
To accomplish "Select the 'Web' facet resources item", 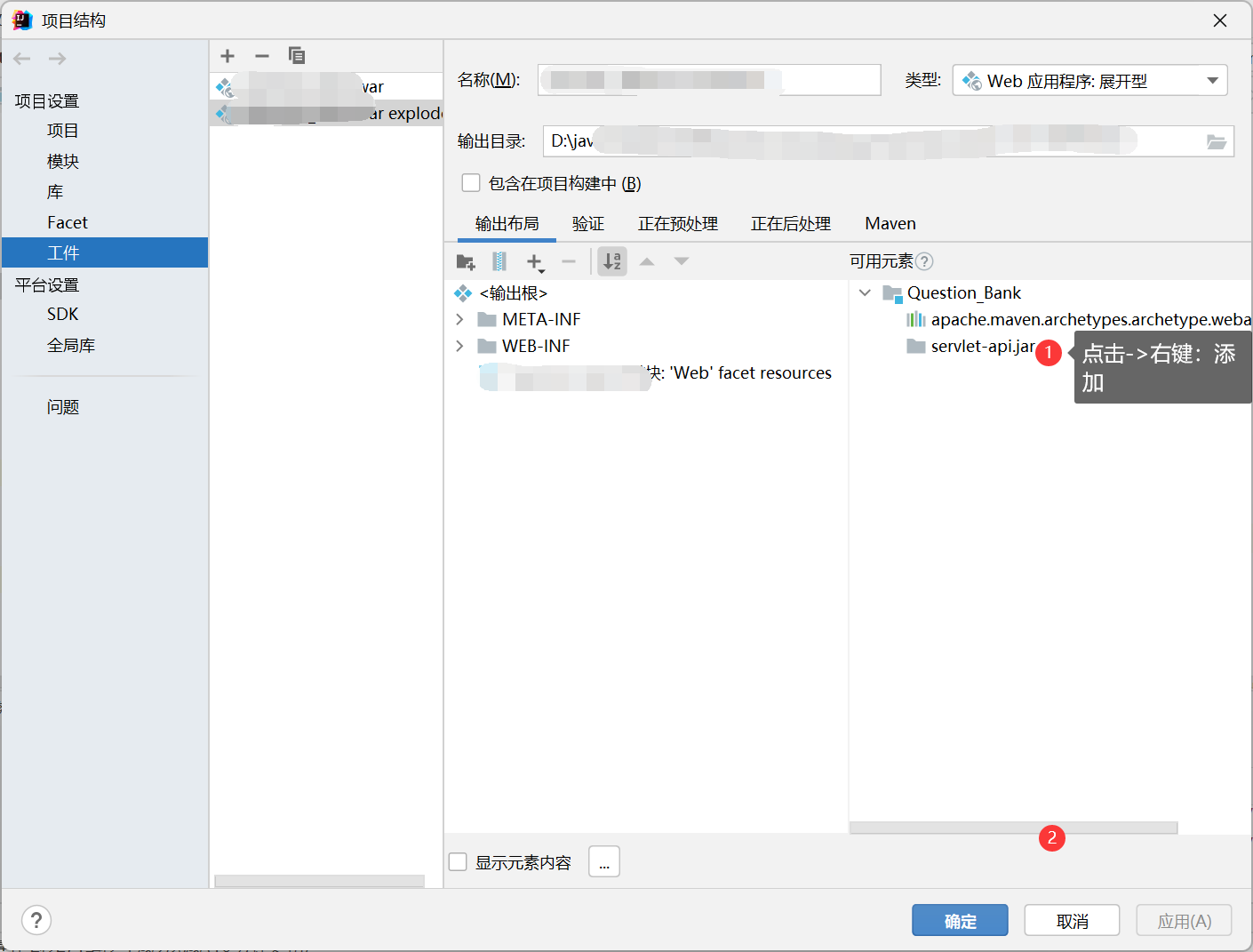I will click(656, 373).
